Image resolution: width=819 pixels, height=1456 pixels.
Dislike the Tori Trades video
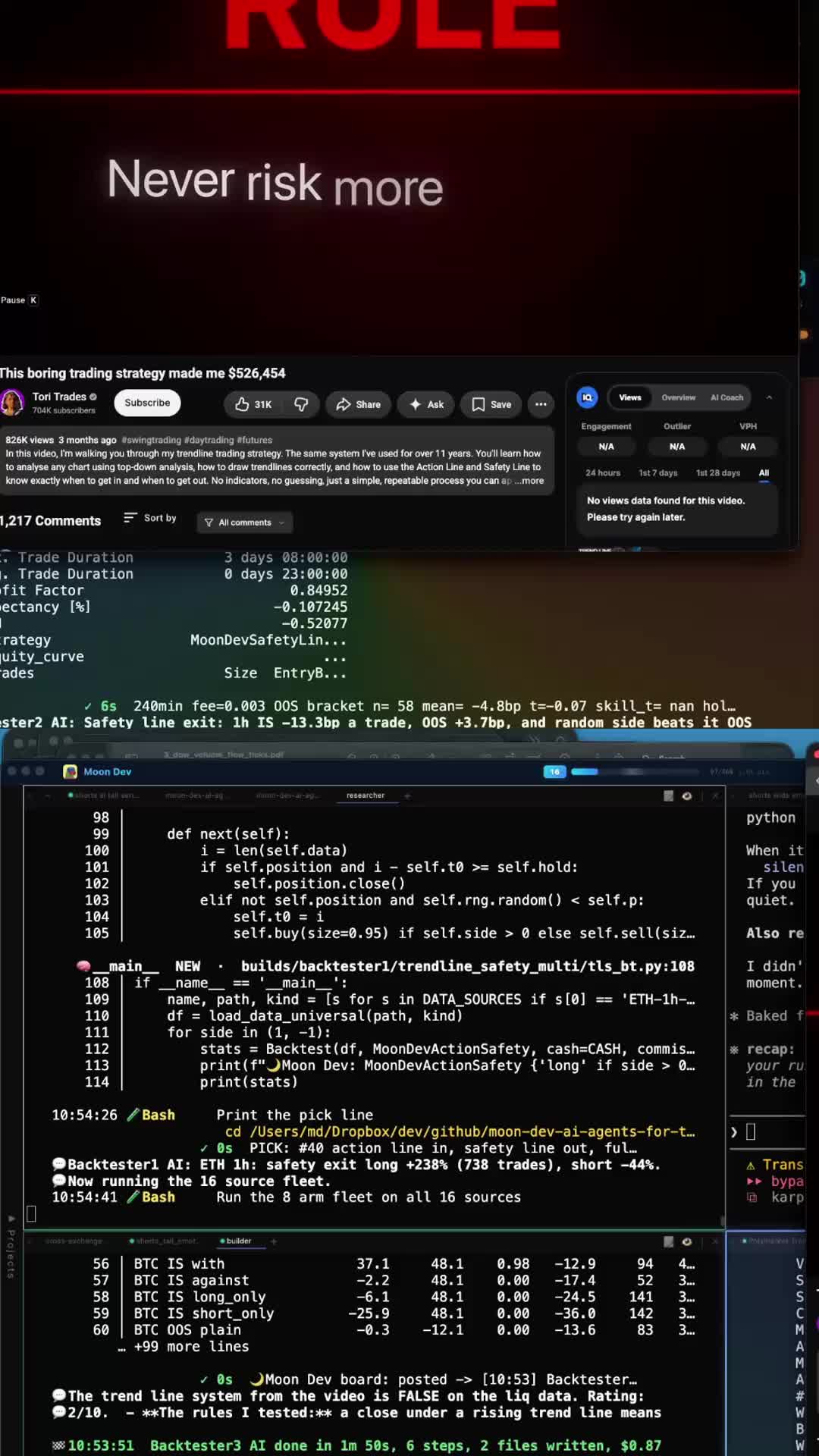tap(301, 404)
